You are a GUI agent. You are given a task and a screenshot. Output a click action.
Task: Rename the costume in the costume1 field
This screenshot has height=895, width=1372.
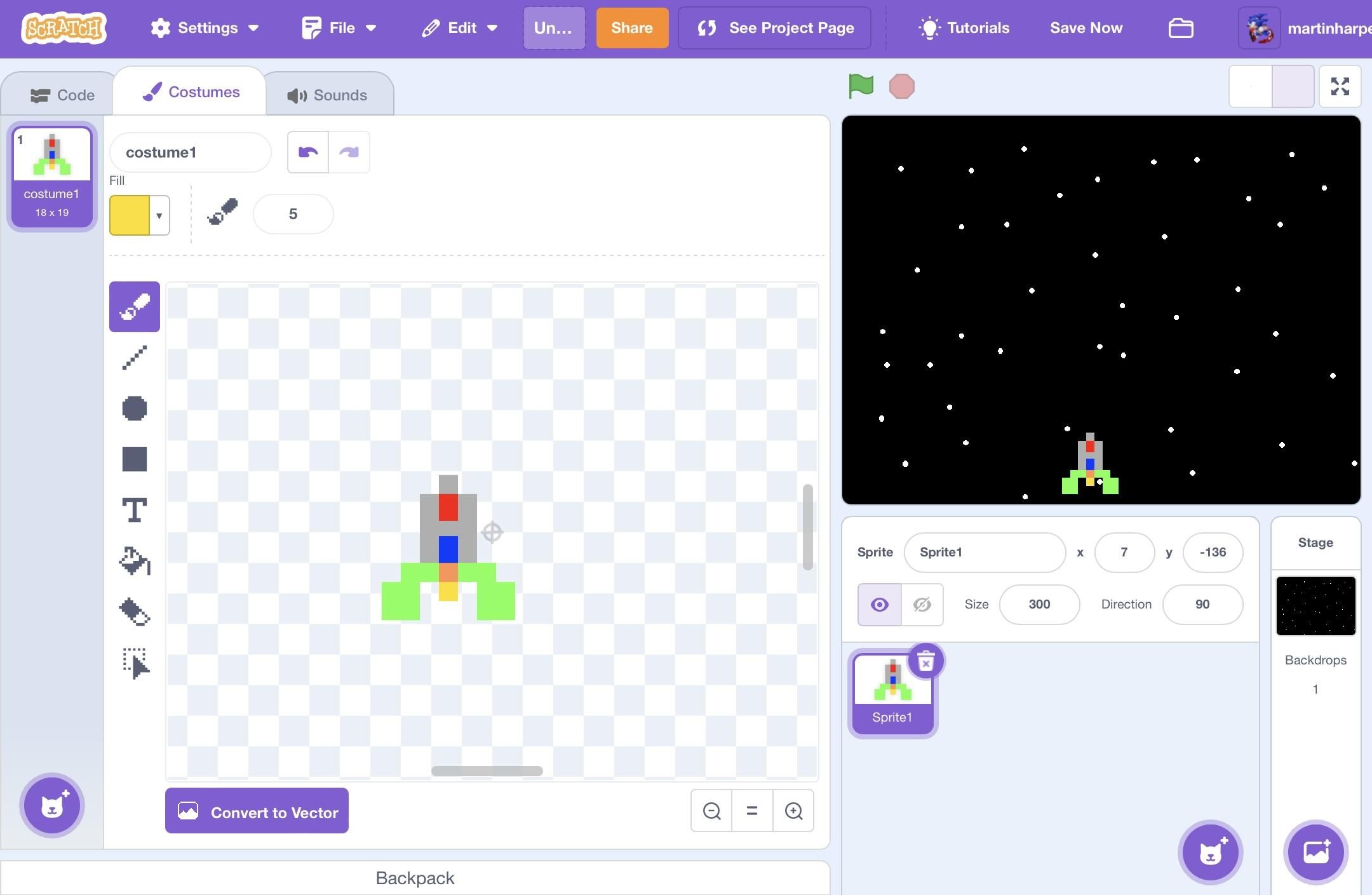pos(189,152)
